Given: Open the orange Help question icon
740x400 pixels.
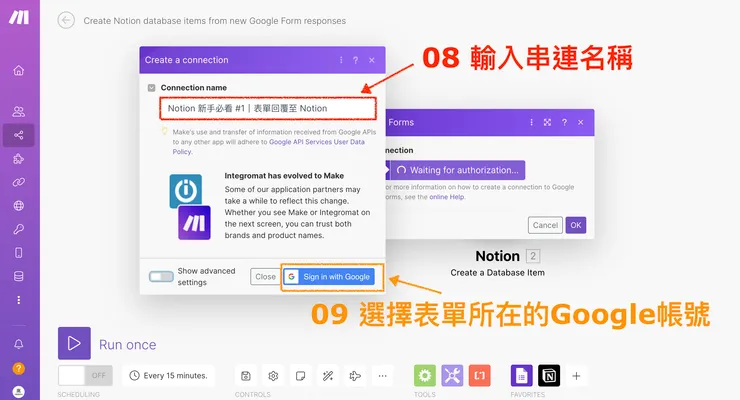Looking at the screenshot, I should point(18,368).
